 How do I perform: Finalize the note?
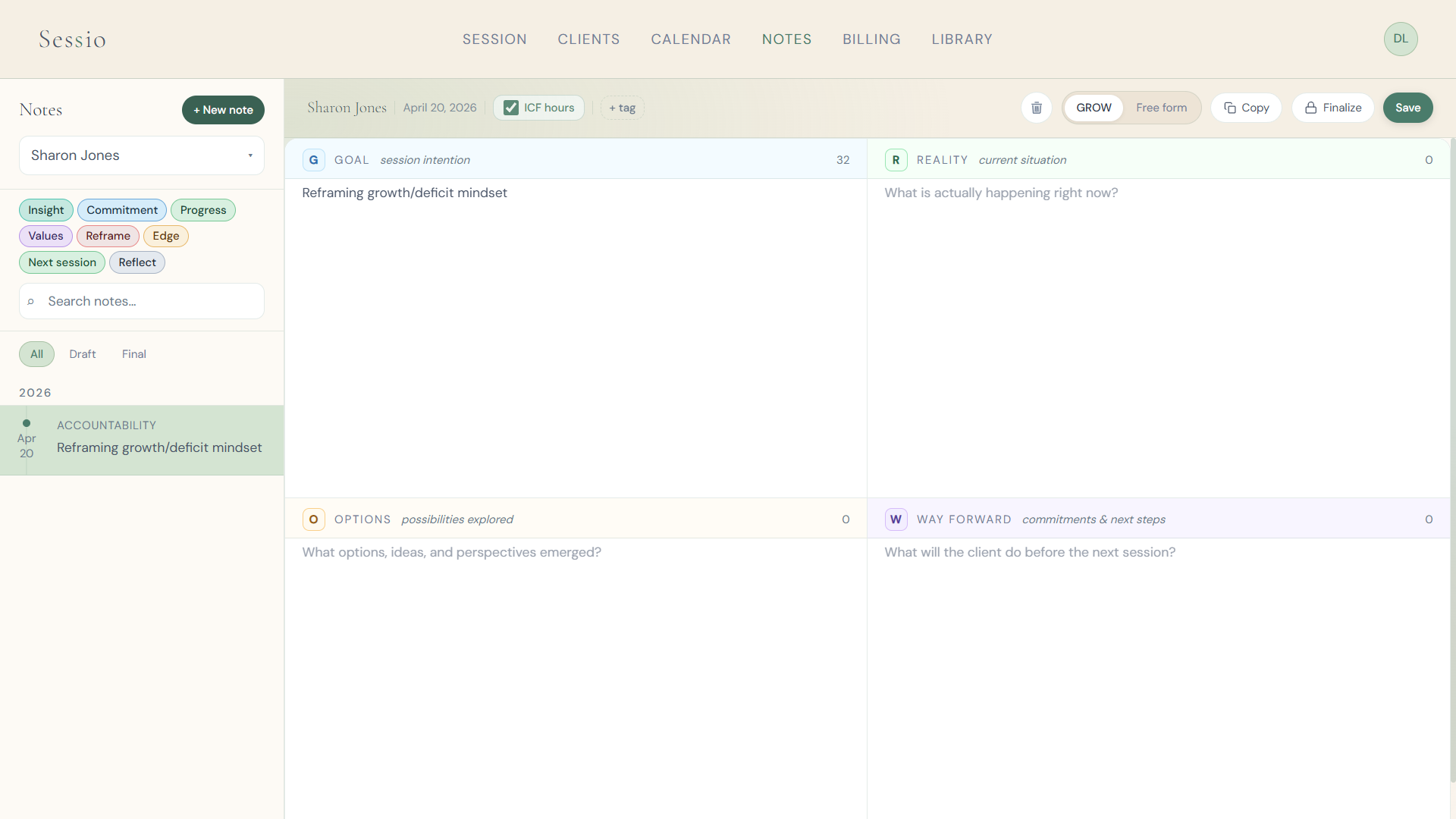point(1332,108)
